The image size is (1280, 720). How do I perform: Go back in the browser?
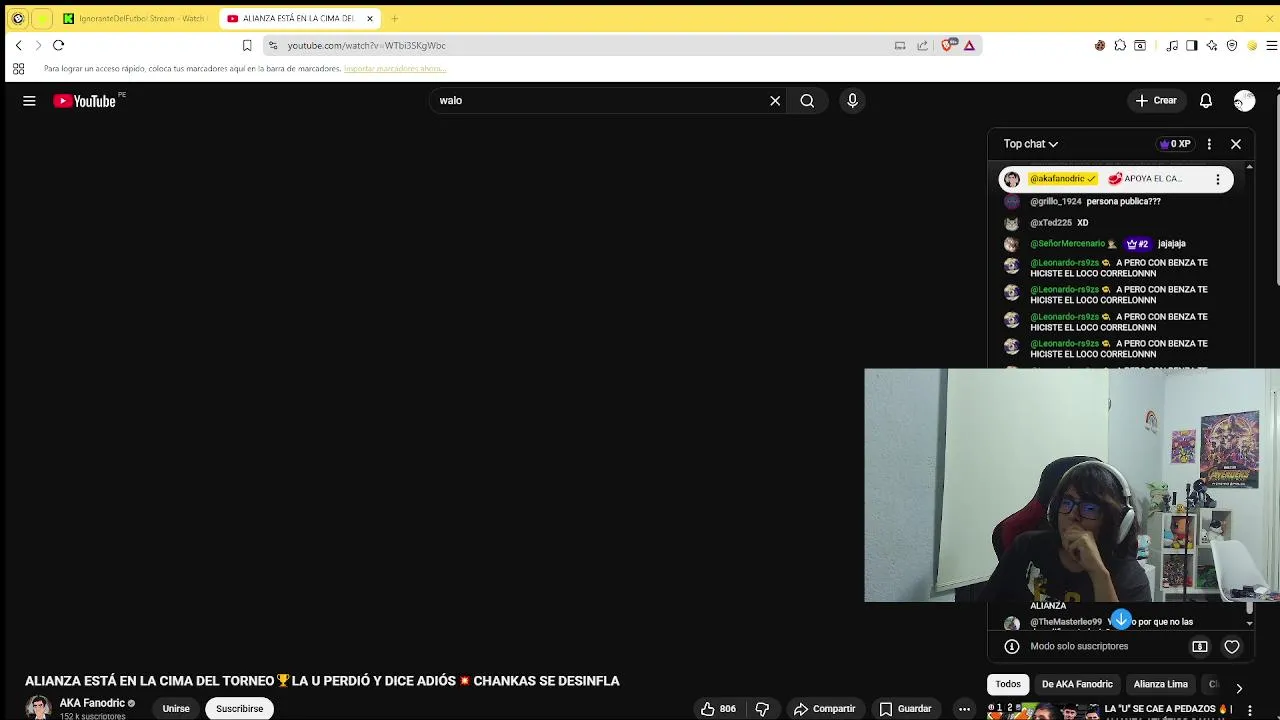[x=18, y=45]
